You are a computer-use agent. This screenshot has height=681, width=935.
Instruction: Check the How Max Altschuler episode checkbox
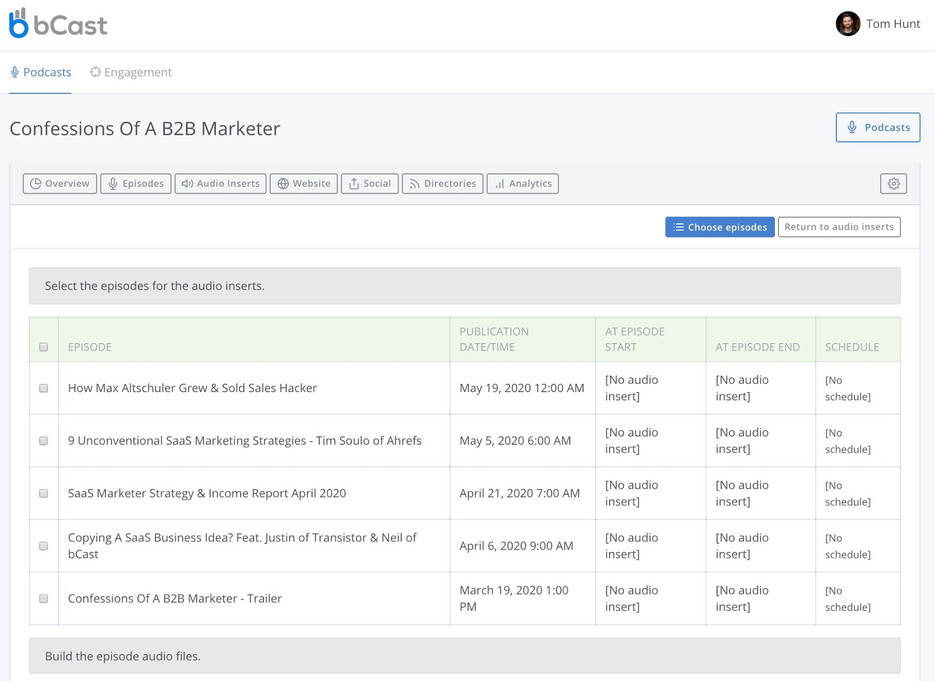click(x=43, y=387)
